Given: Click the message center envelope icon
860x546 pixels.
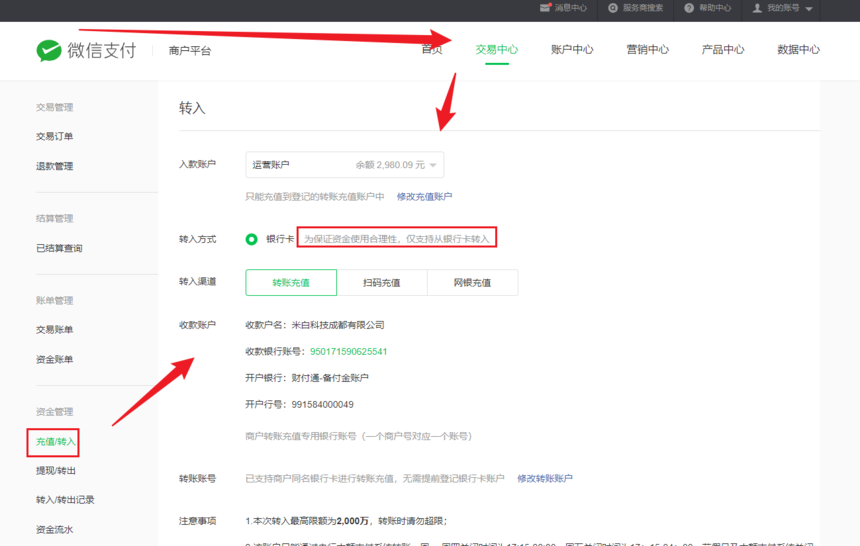Looking at the screenshot, I should click(545, 8).
